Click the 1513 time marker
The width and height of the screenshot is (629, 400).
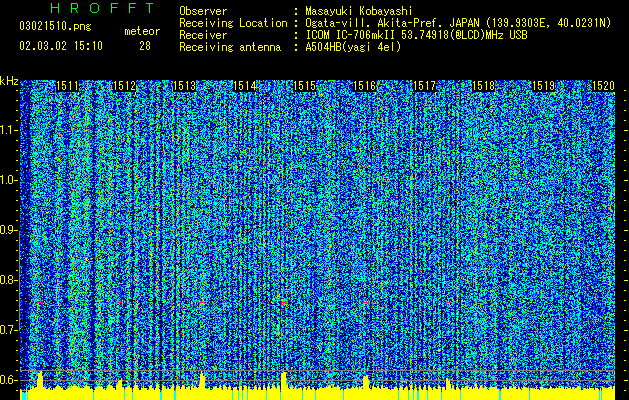click(185, 86)
